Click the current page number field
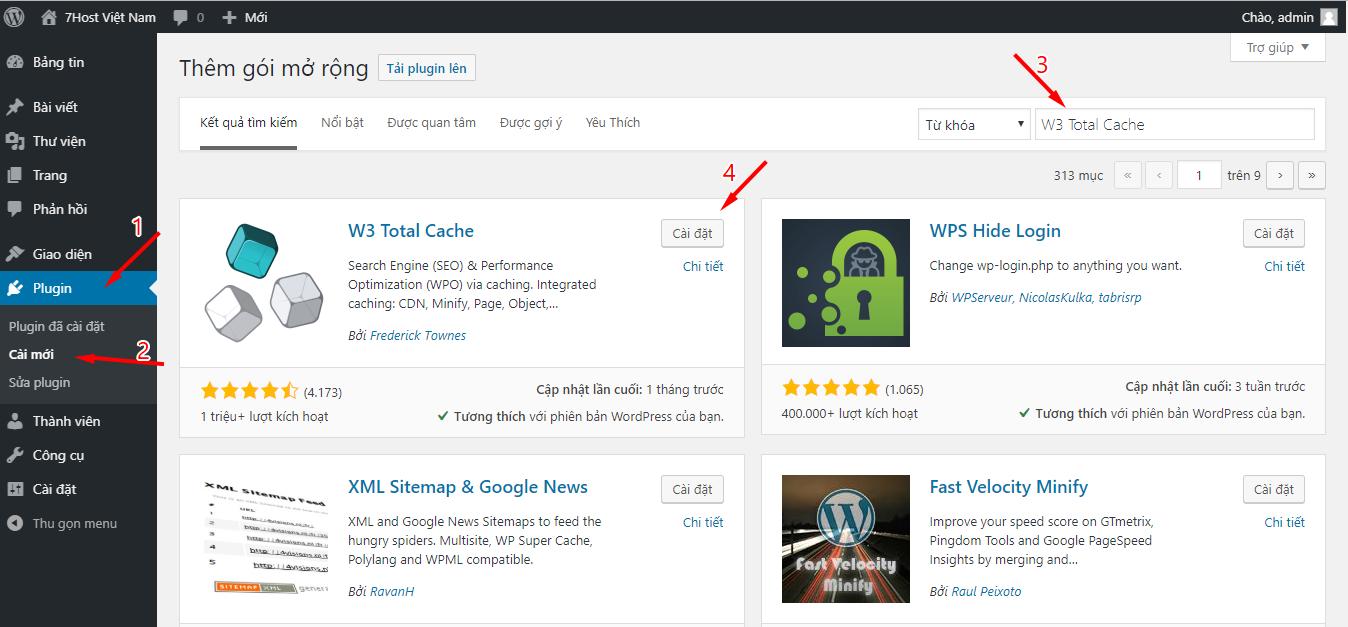The height and width of the screenshot is (627, 1348). point(1198,175)
